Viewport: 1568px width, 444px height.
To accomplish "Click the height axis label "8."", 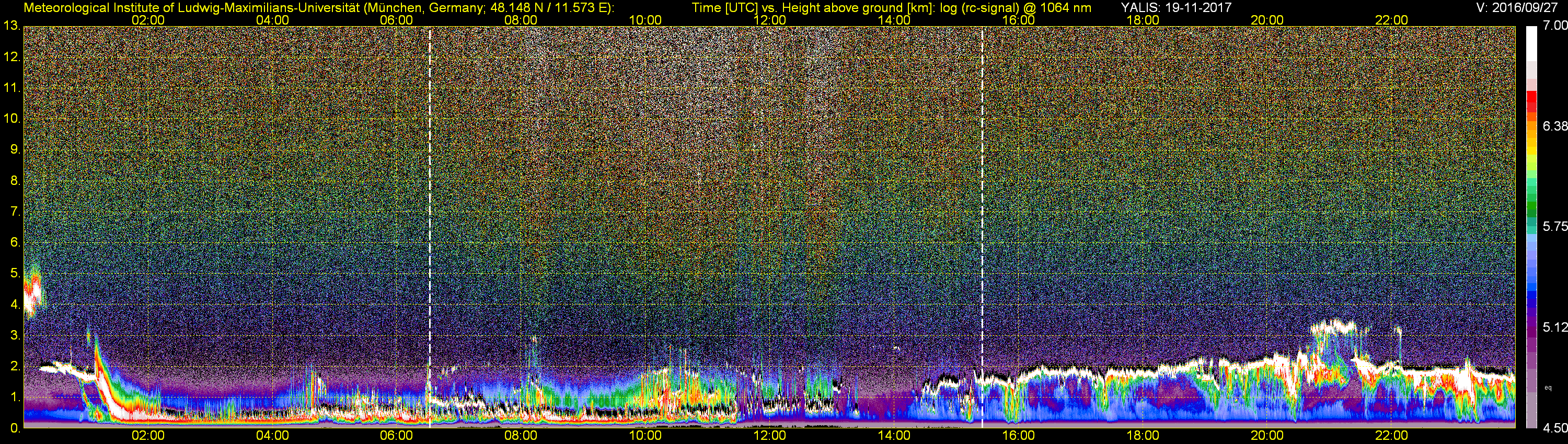I will 15,181.
